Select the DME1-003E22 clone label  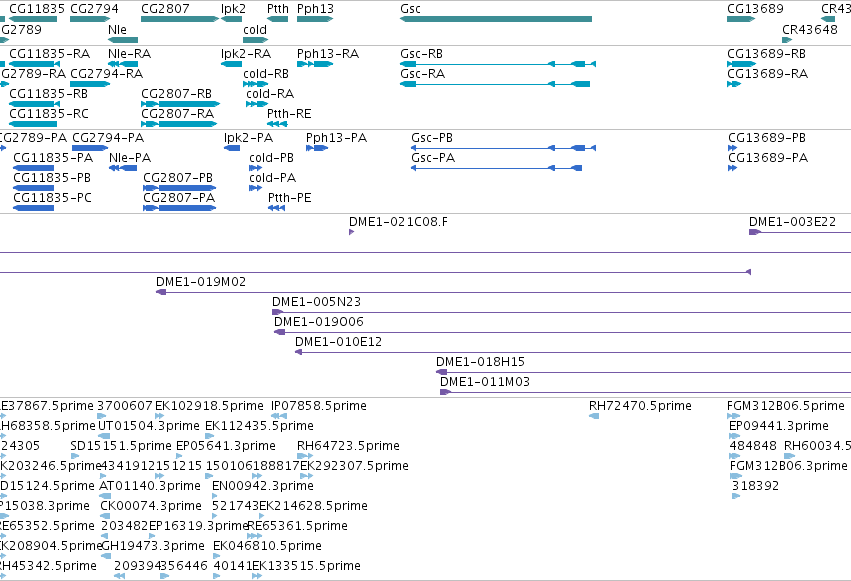pyautogui.click(x=792, y=222)
